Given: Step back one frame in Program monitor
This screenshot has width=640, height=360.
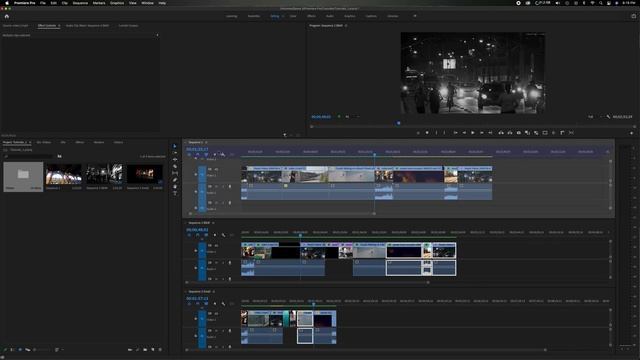Looking at the screenshot, I should coord(464,133).
